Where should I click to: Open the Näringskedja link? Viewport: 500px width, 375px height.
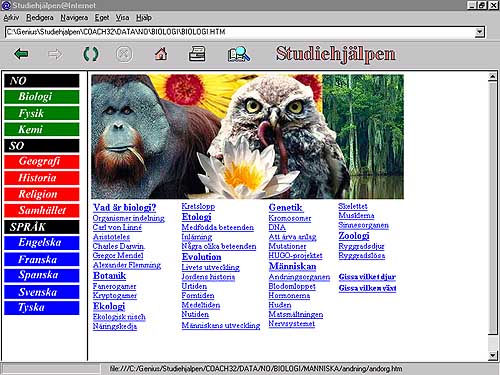[115, 326]
